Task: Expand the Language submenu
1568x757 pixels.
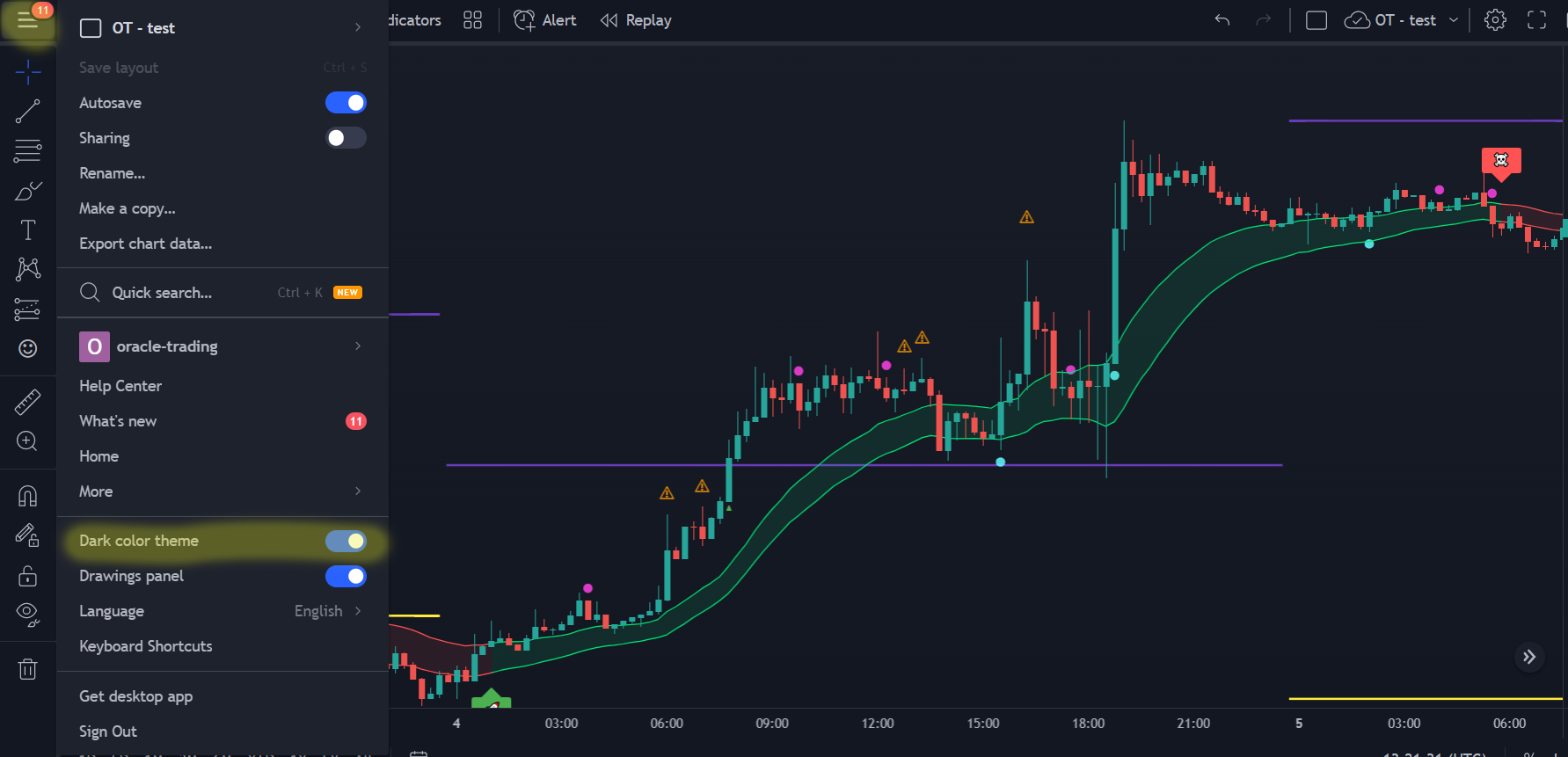Action: (222, 611)
